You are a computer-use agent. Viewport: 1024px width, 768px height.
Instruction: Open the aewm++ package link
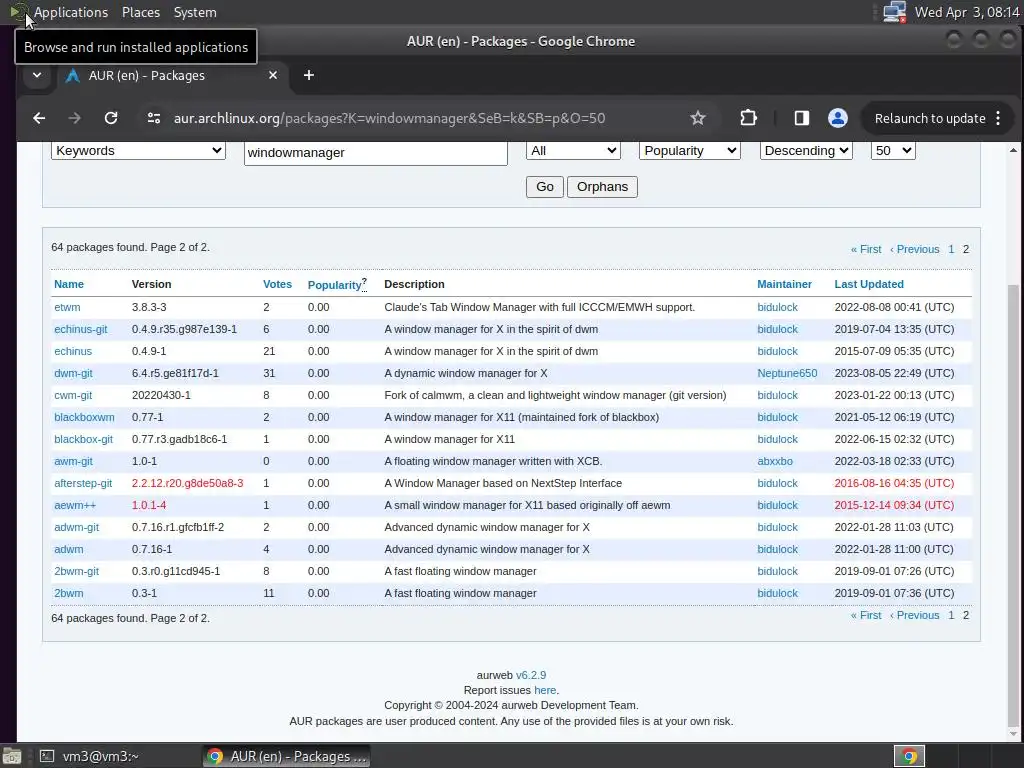[75, 505]
